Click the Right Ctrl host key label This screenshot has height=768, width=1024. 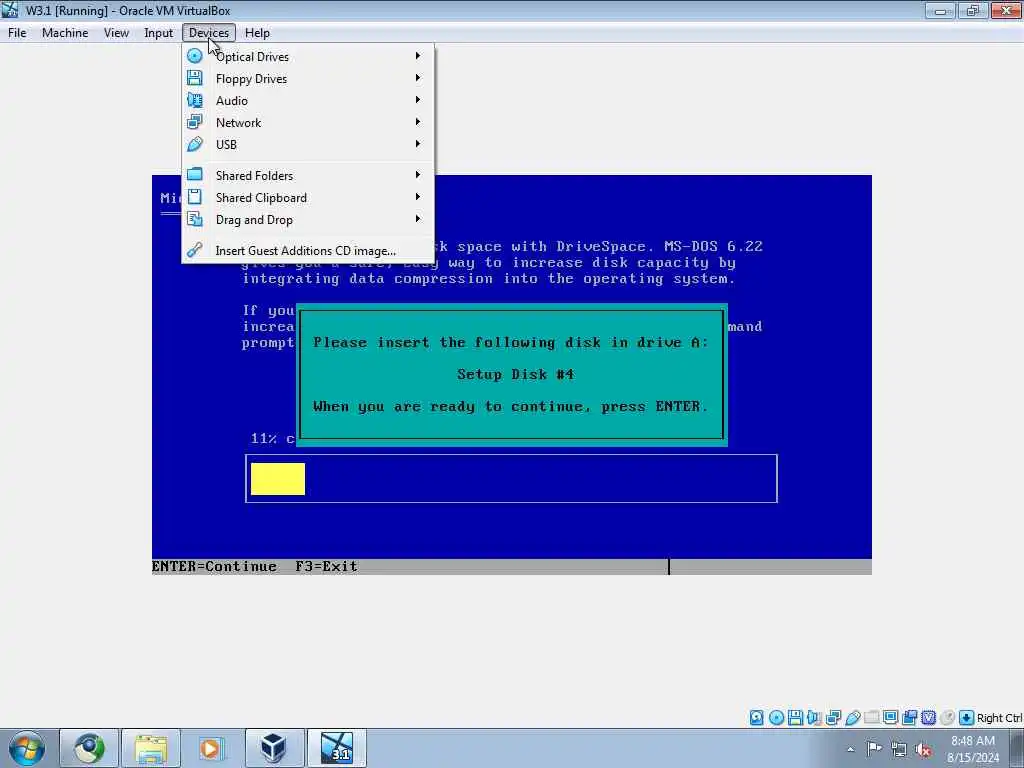tap(999, 718)
